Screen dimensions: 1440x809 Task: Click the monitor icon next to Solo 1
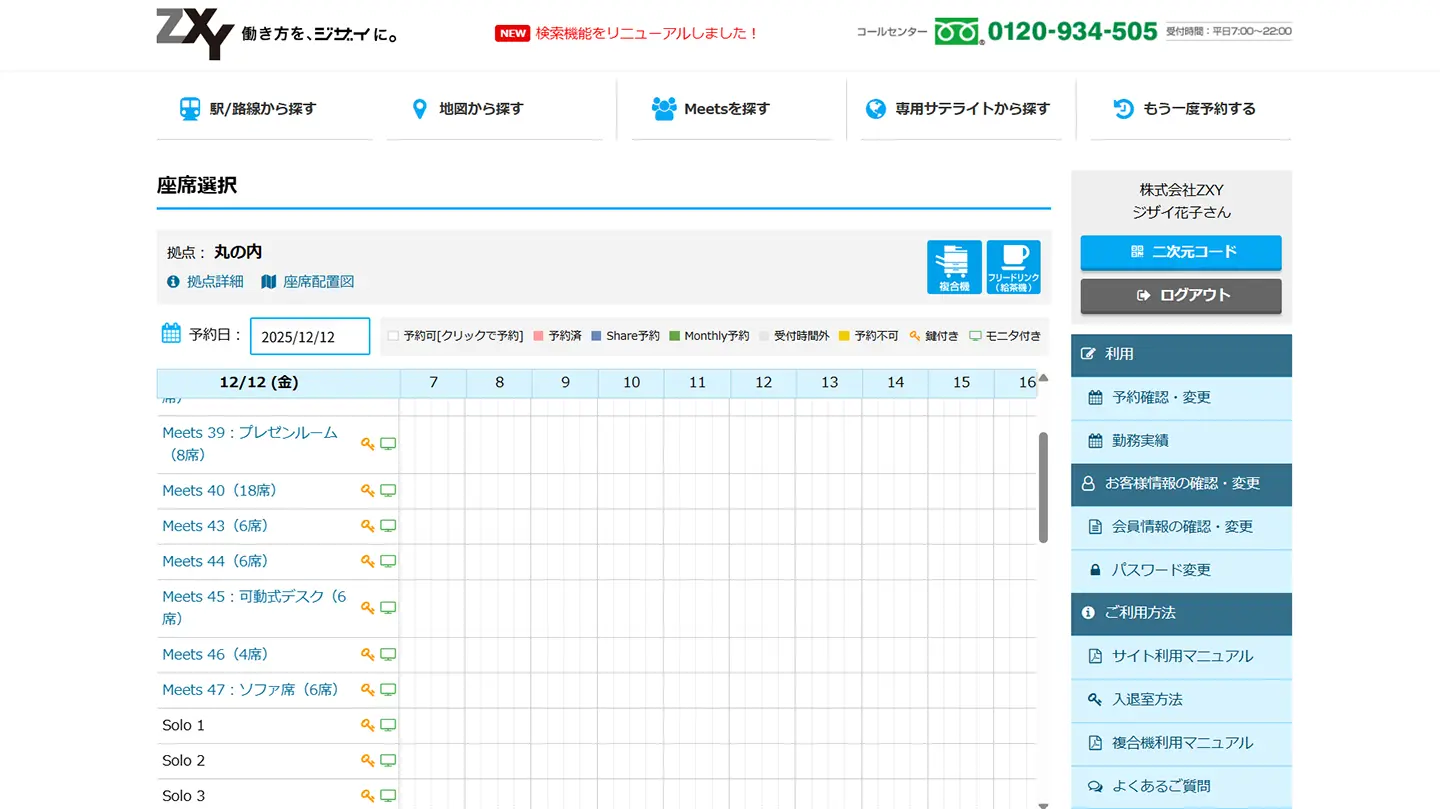[389, 724]
